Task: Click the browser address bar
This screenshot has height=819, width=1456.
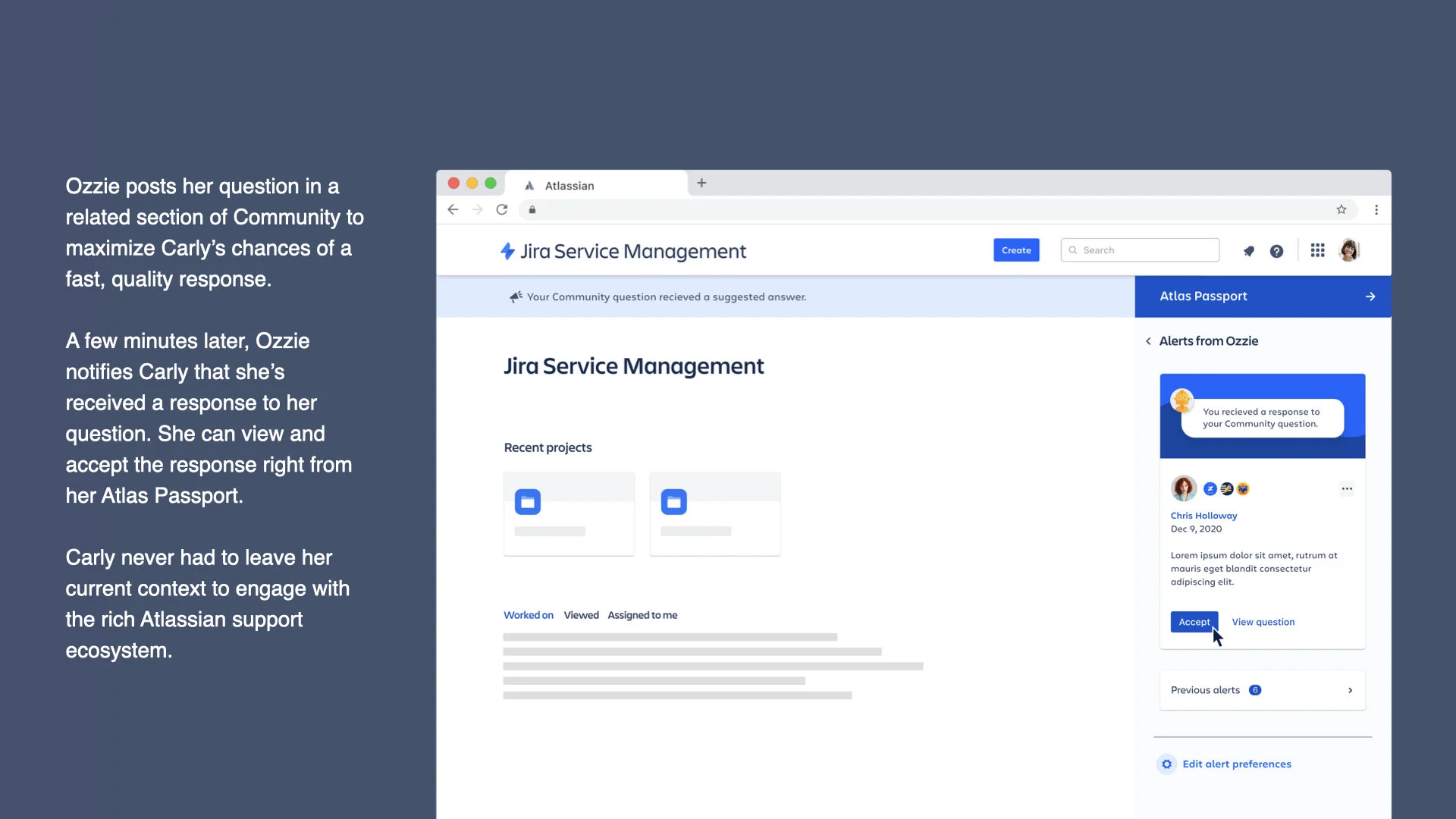Action: point(937,210)
